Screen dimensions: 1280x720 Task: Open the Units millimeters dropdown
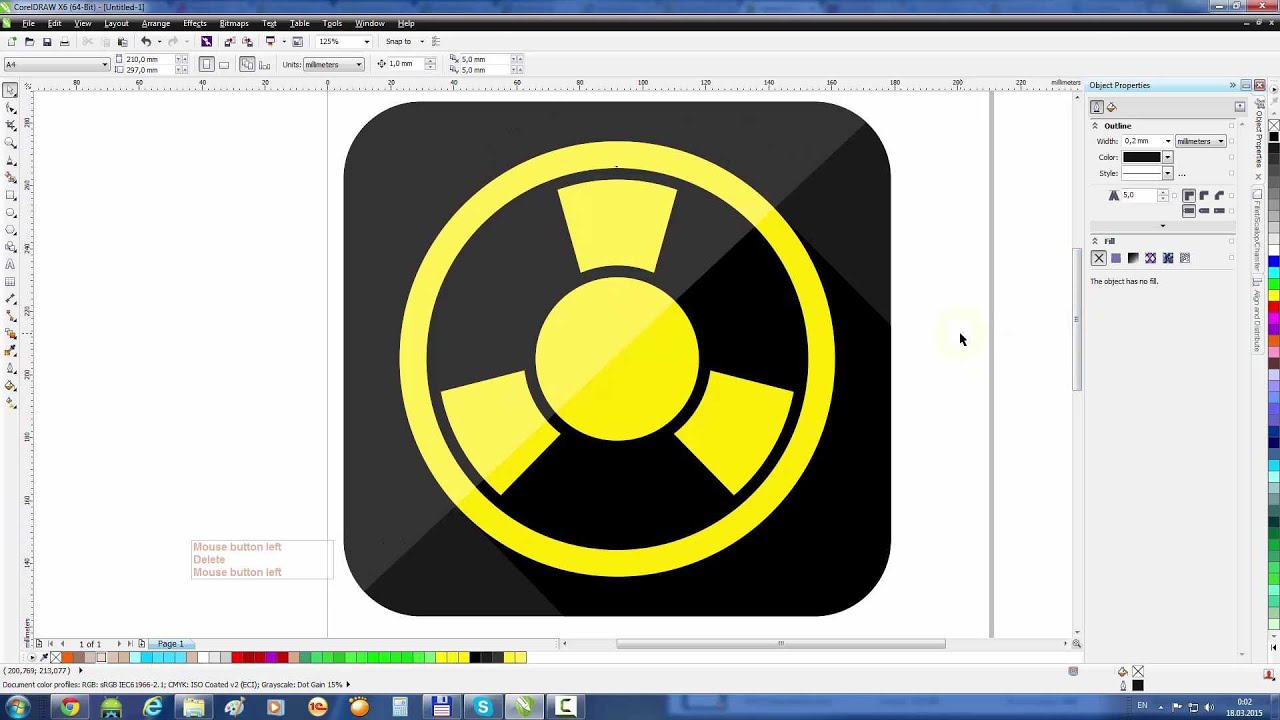tap(357, 65)
